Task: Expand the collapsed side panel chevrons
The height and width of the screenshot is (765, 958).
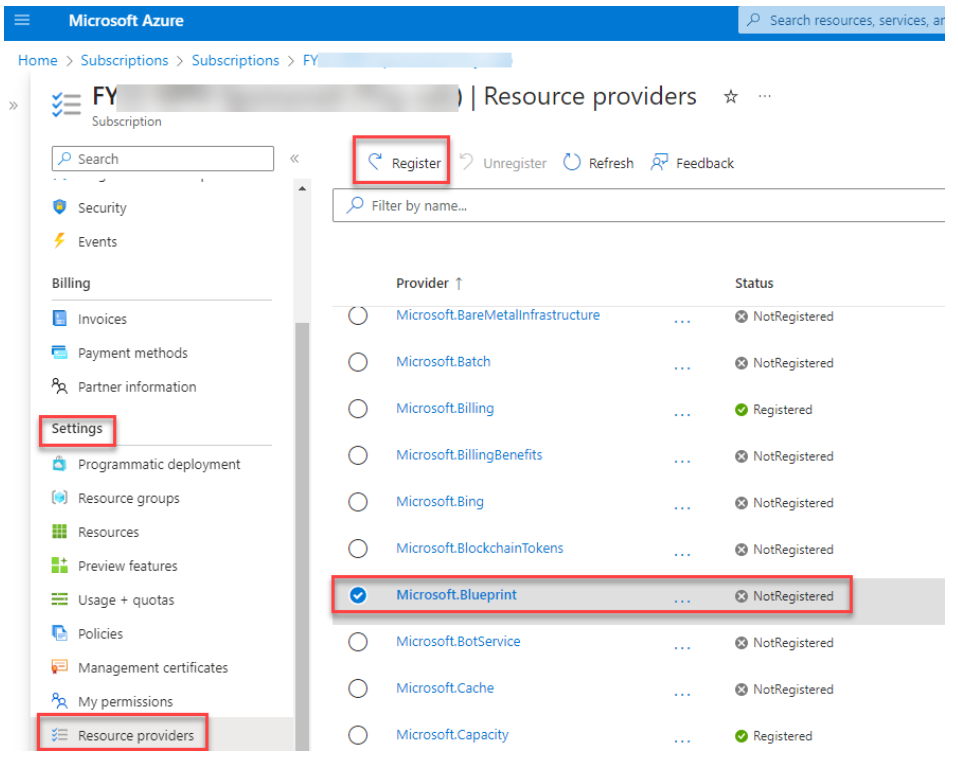Action: [x=13, y=105]
